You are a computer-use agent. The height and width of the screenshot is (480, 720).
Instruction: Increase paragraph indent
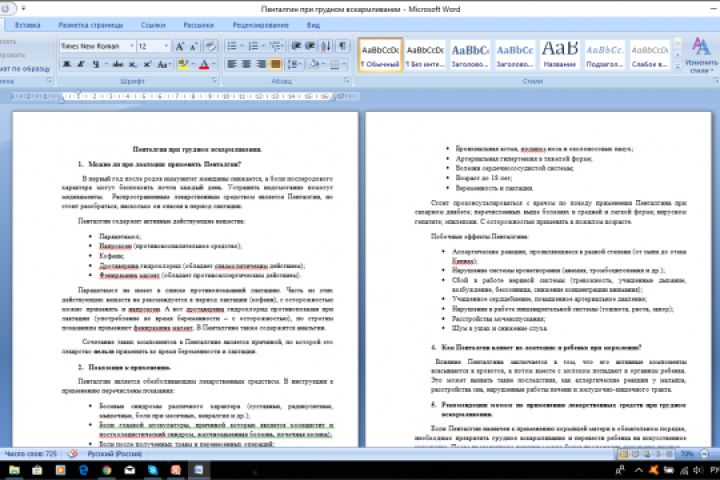pos(310,46)
